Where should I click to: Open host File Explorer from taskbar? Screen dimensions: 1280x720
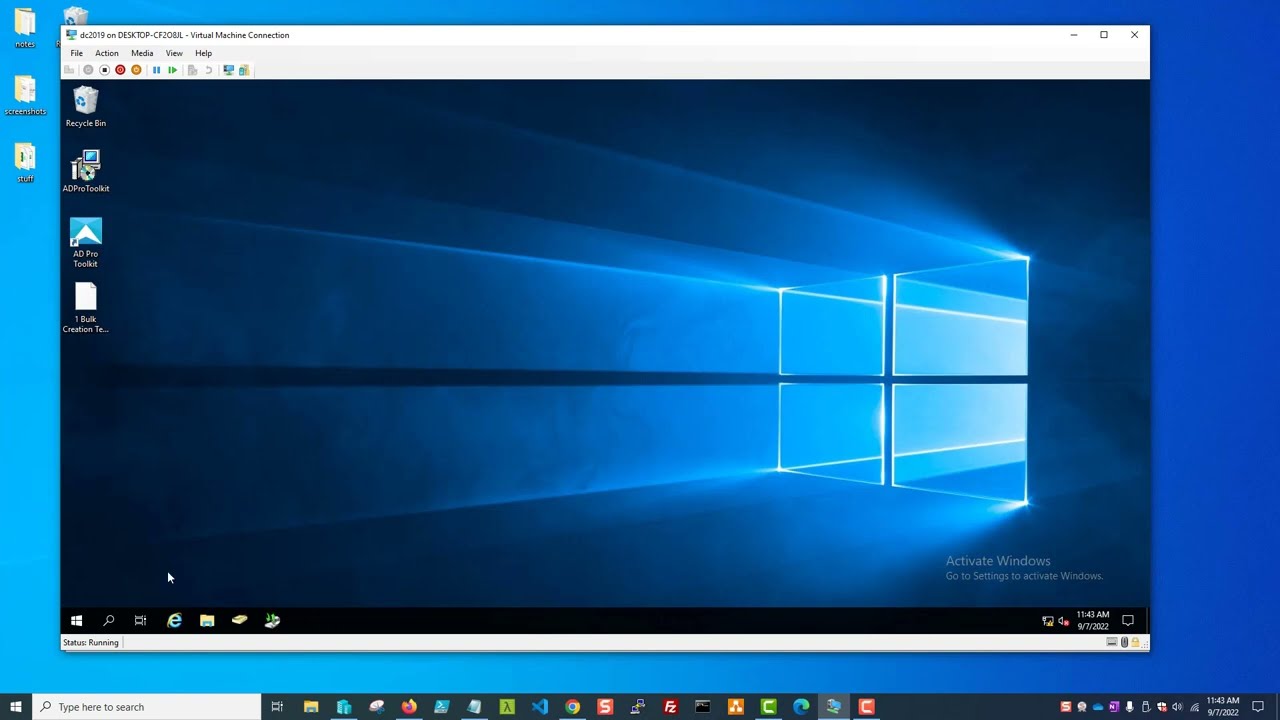click(311, 707)
